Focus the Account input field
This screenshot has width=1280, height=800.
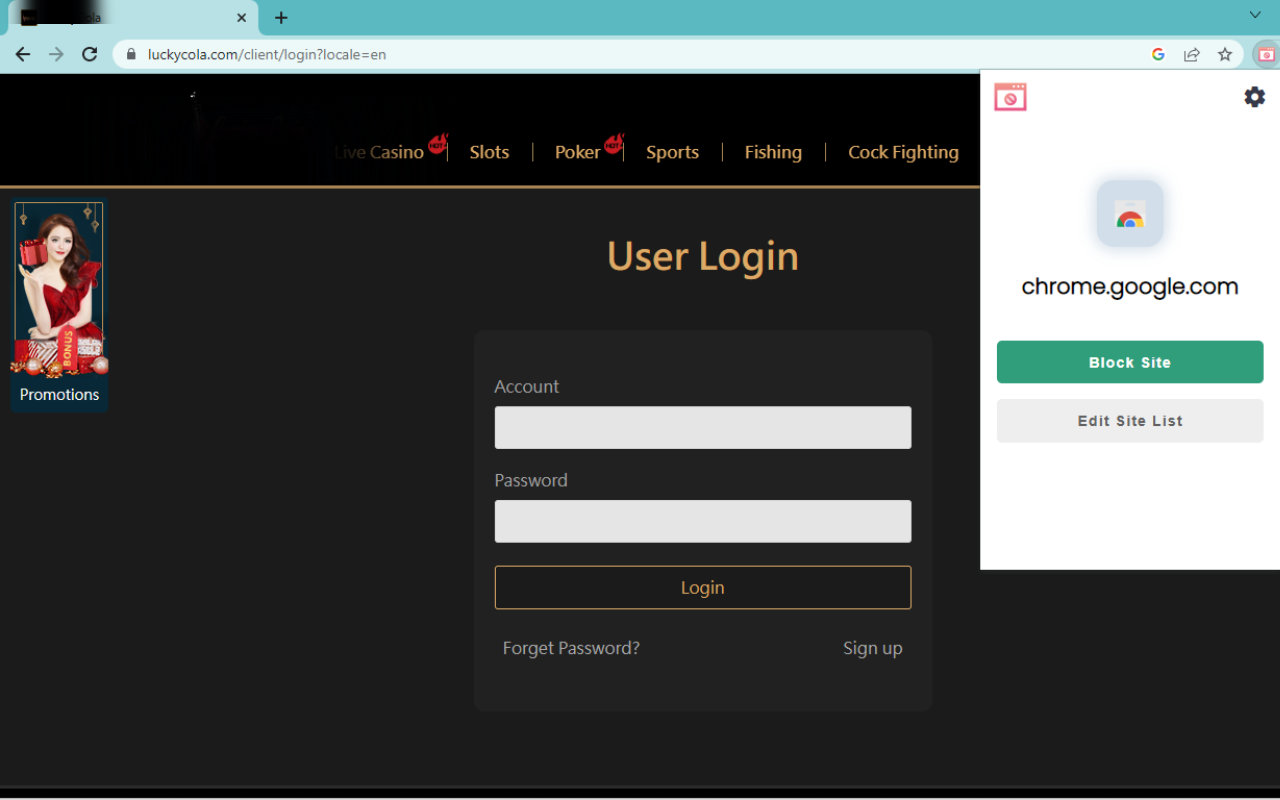703,427
